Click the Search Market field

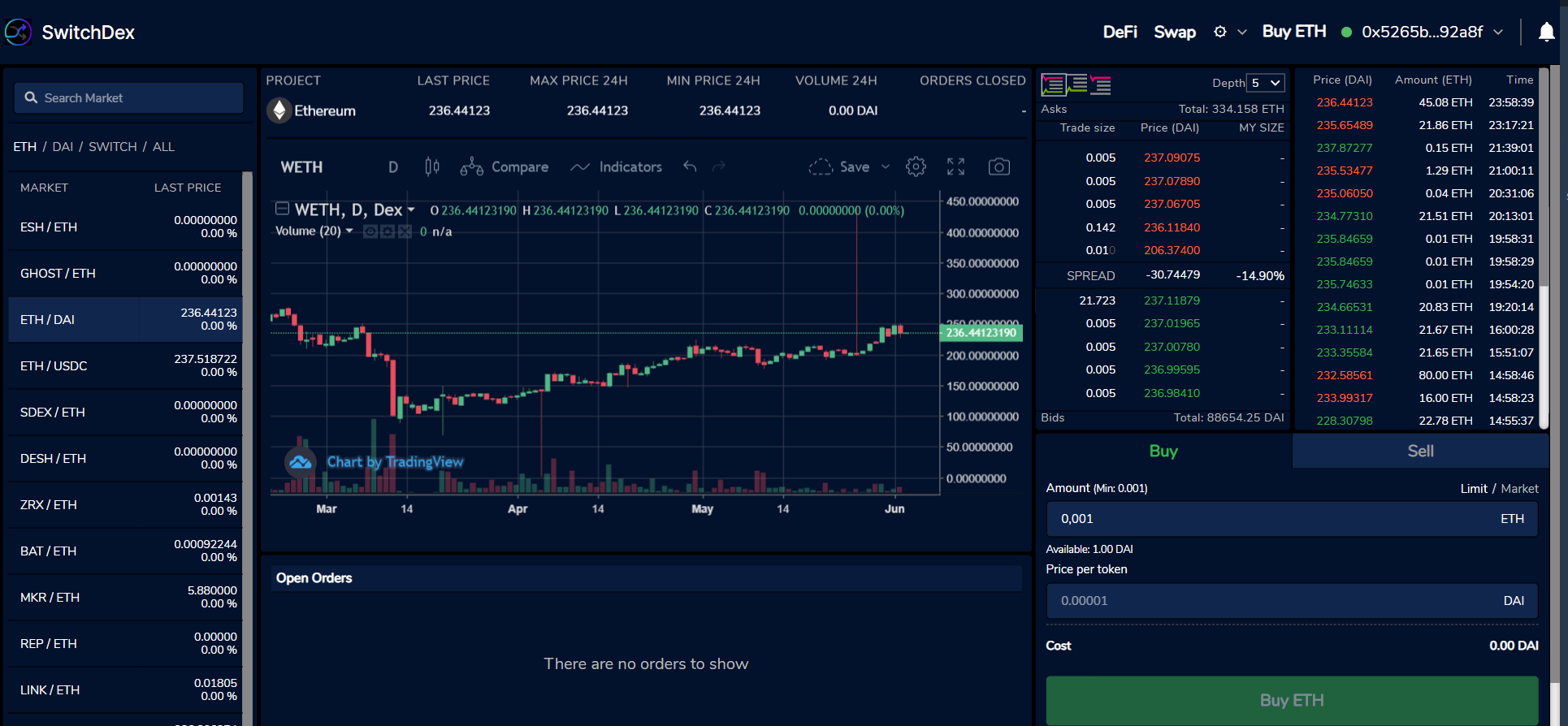point(128,97)
